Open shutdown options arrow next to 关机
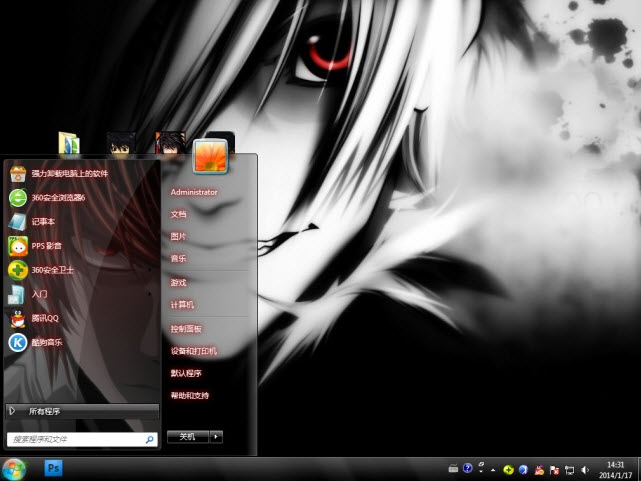 tap(216, 437)
